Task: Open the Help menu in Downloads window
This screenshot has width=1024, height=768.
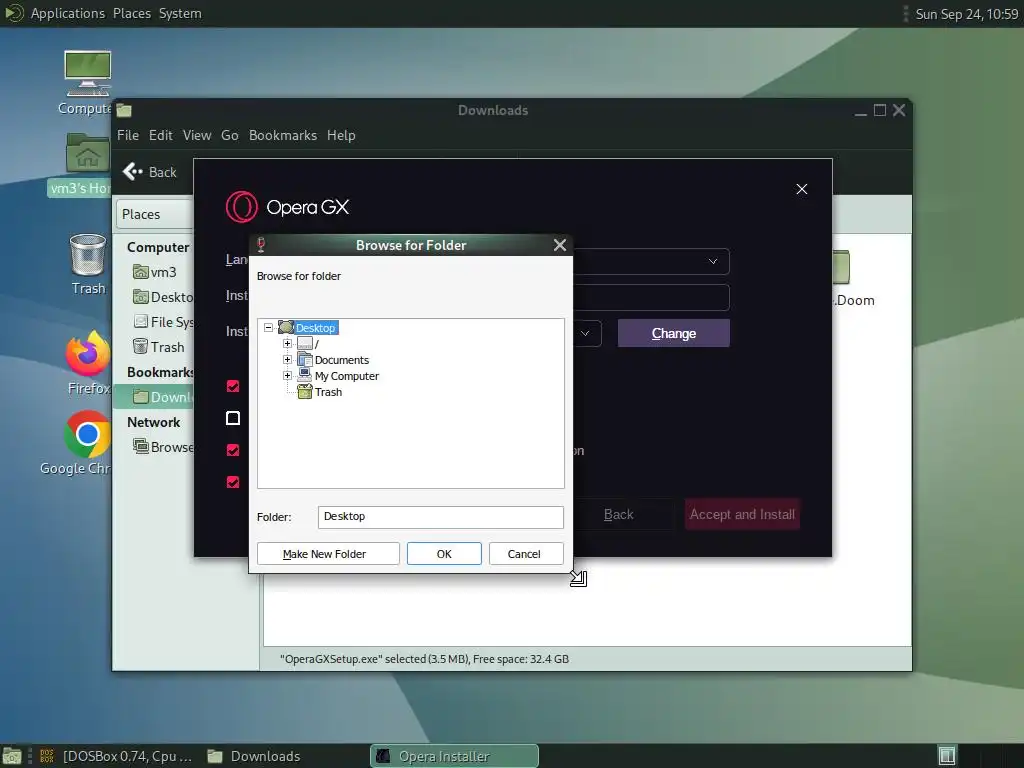Action: 342,135
